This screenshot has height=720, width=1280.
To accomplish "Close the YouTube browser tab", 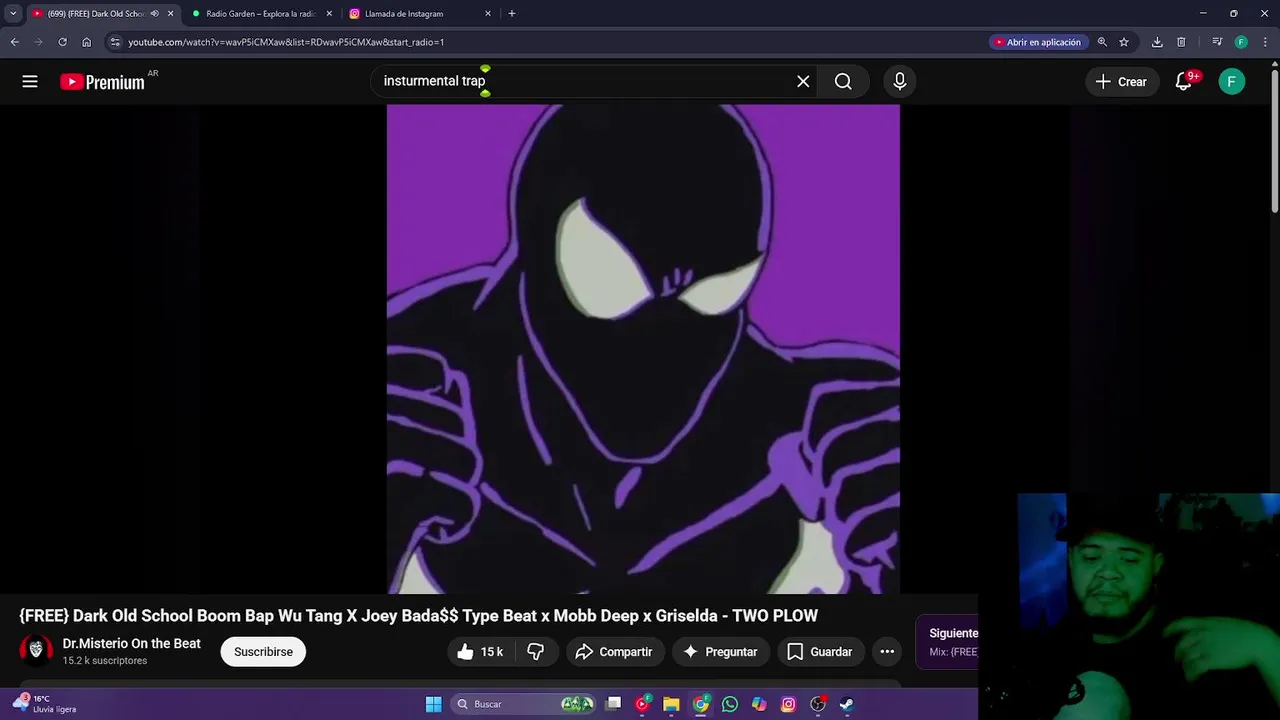I will pos(170,14).
